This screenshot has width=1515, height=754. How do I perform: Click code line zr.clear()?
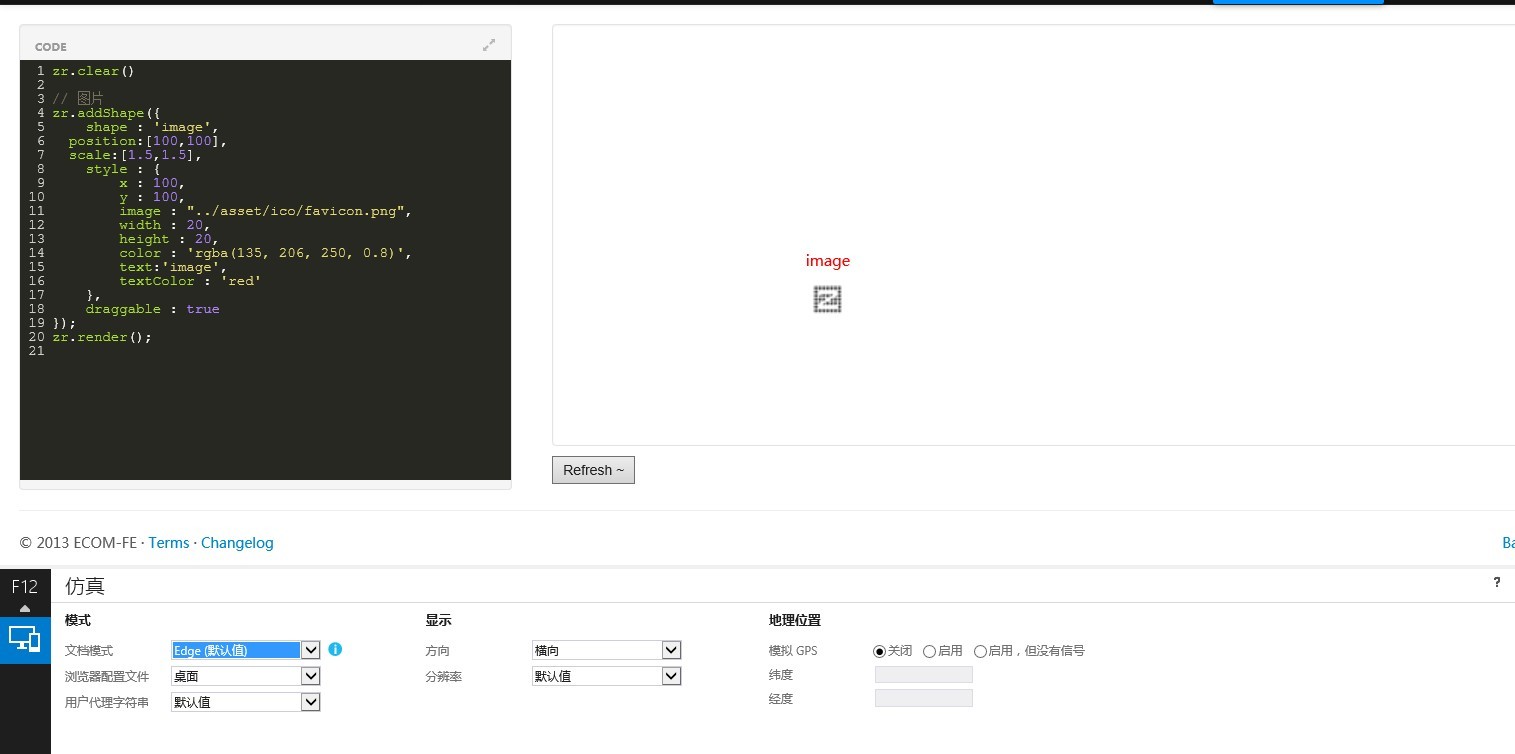click(93, 71)
